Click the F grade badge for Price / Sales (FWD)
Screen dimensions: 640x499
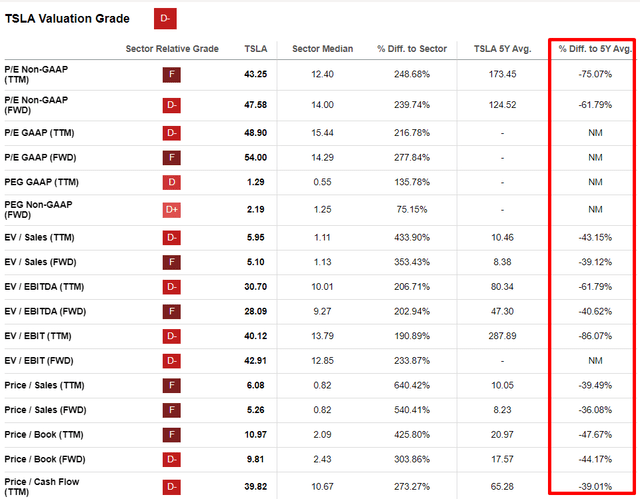pyautogui.click(x=172, y=410)
